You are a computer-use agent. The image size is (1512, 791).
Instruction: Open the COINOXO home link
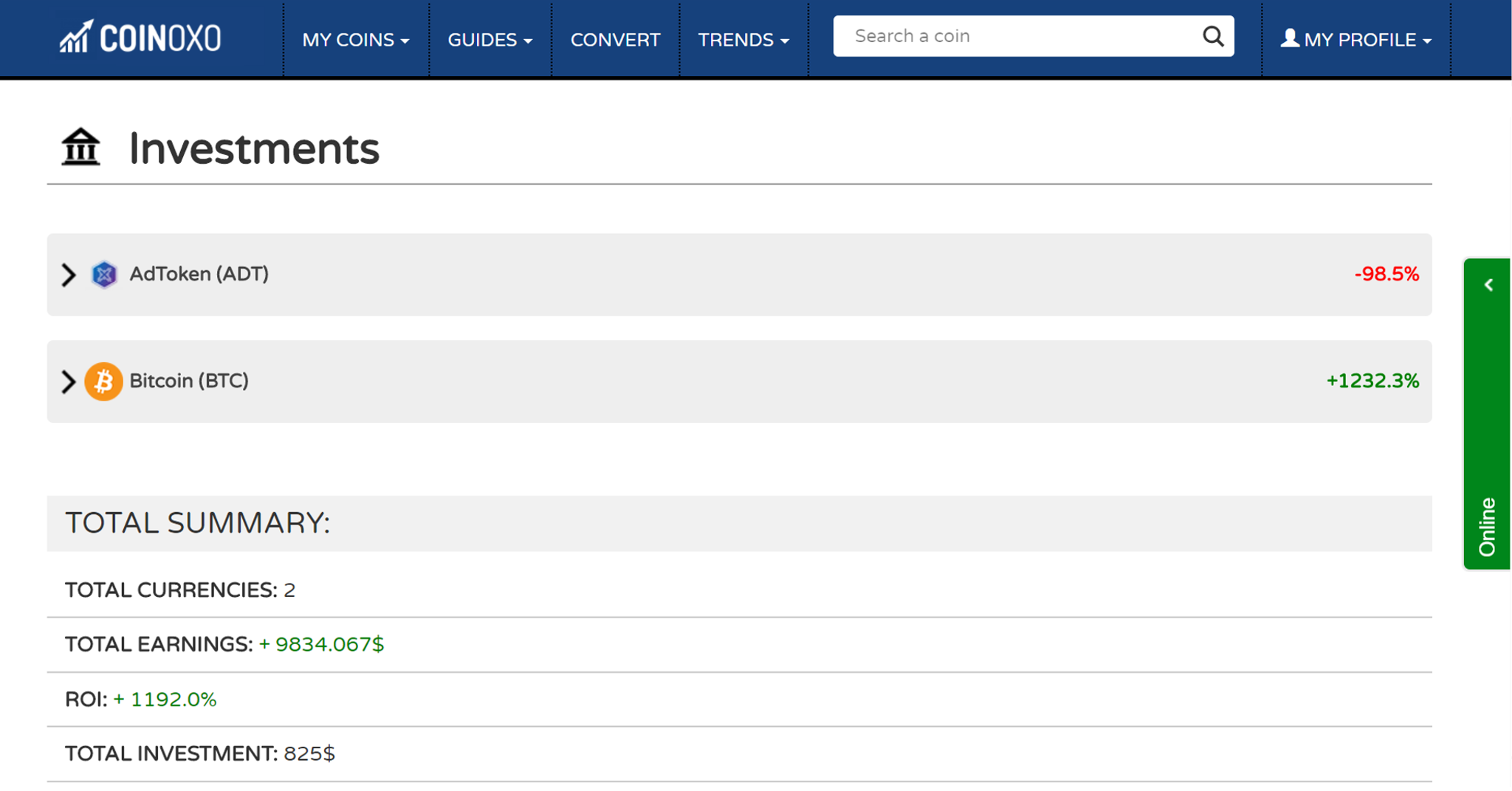[x=141, y=38]
